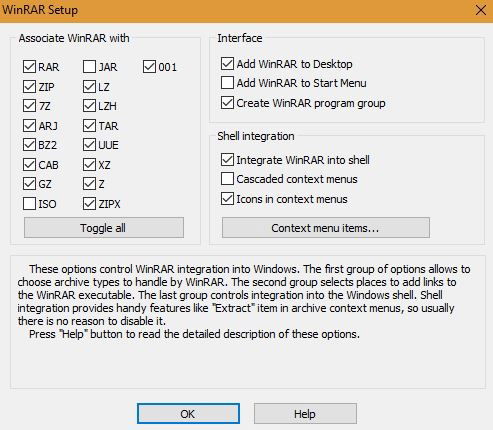Toggle the 7Z association checkbox
493x430 pixels.
29,106
